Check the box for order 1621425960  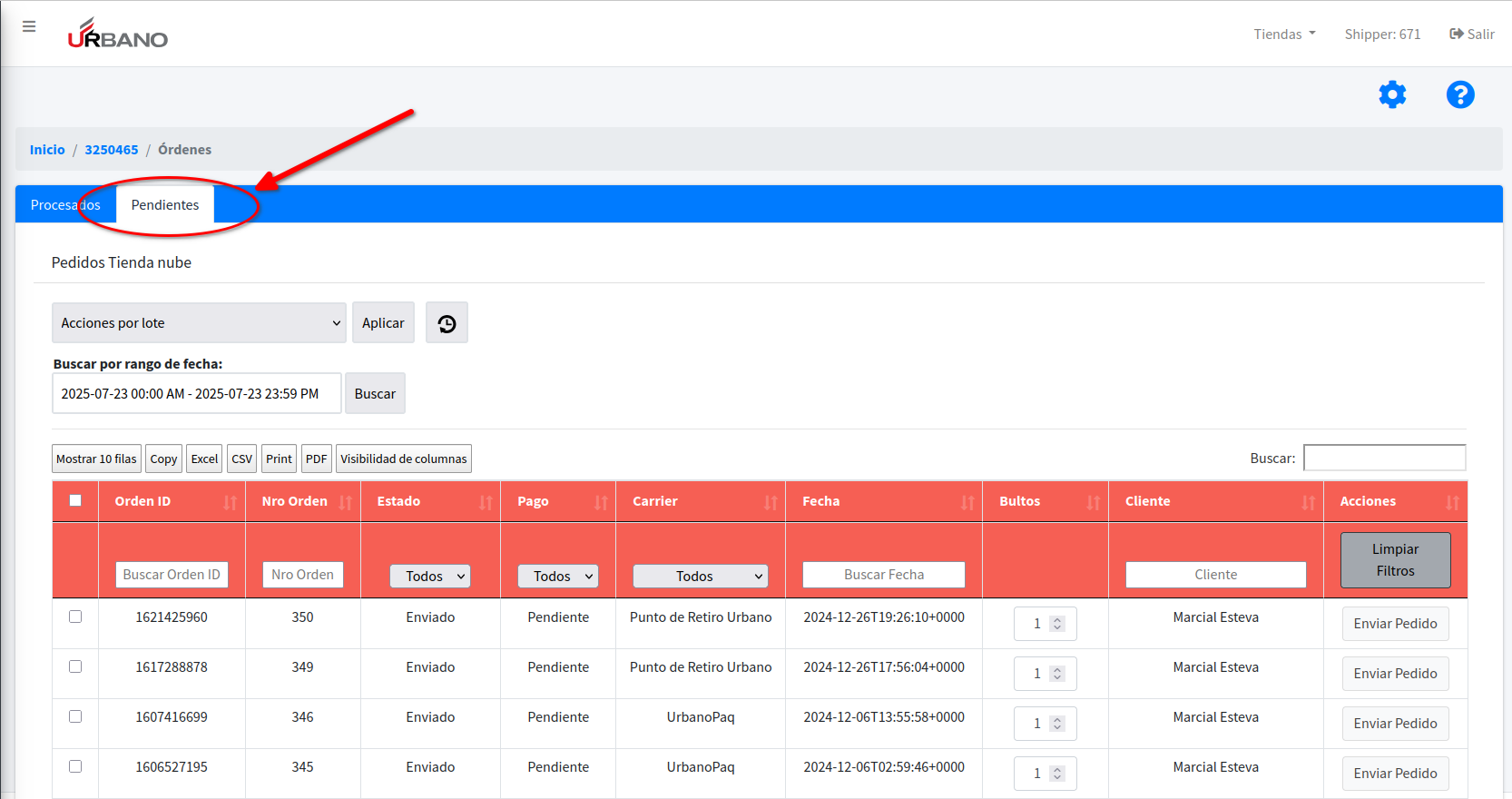tap(75, 617)
